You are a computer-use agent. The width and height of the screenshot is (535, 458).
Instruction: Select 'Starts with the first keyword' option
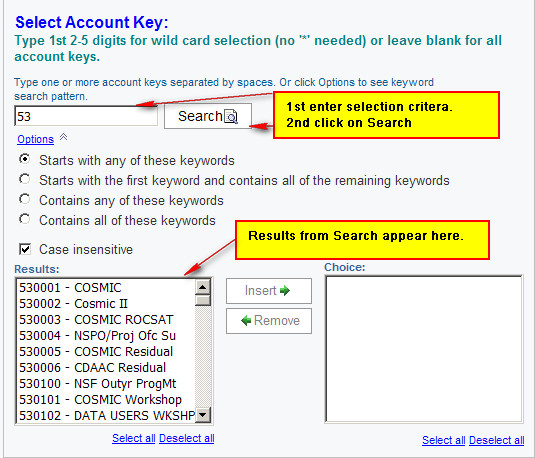[25, 179]
